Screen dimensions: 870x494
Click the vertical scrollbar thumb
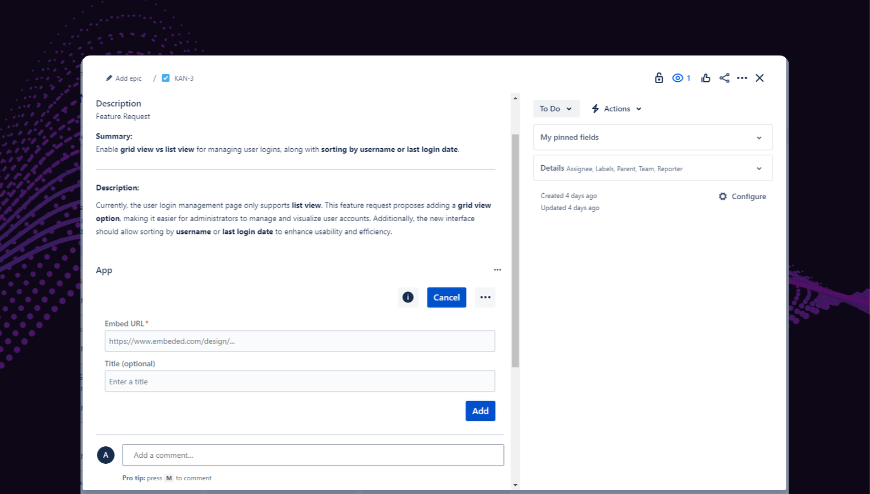click(515, 250)
